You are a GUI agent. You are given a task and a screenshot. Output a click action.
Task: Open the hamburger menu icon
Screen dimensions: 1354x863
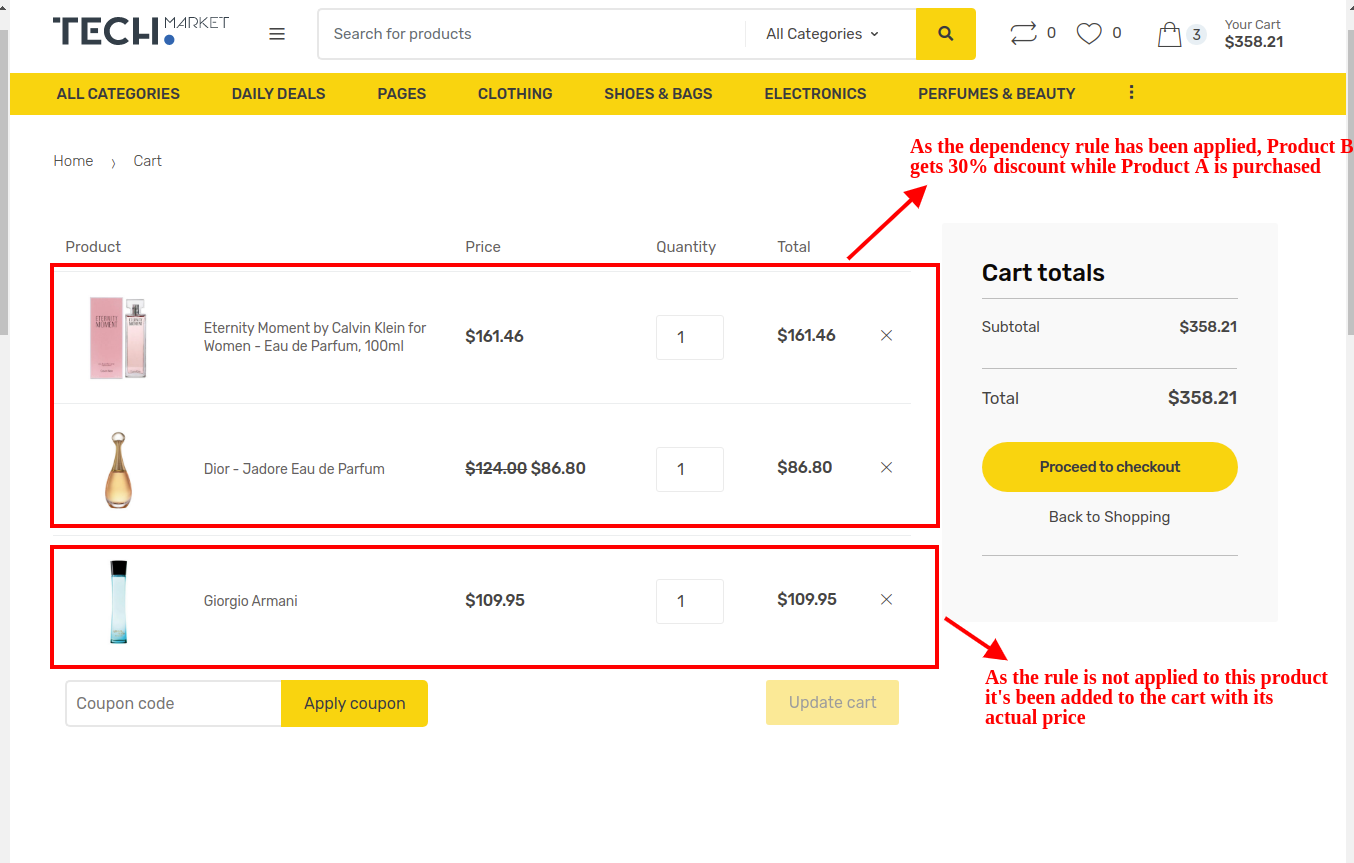click(x=277, y=34)
